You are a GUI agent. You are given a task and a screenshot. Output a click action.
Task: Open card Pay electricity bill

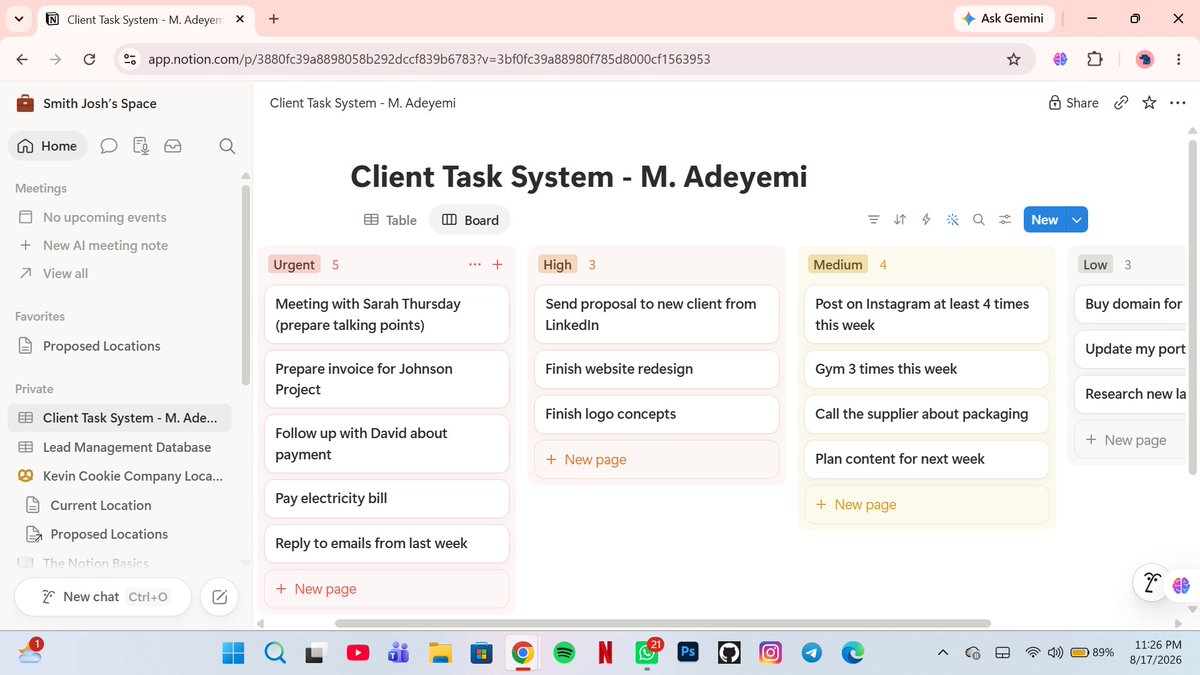tap(386, 498)
